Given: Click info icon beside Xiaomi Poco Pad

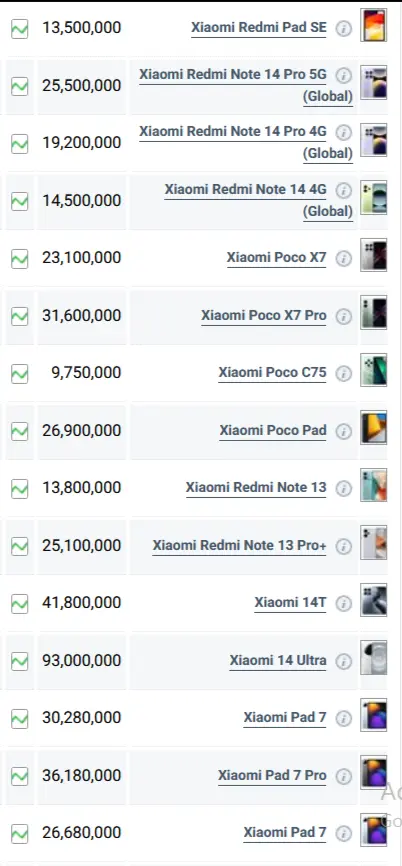Looking at the screenshot, I should [x=343, y=431].
